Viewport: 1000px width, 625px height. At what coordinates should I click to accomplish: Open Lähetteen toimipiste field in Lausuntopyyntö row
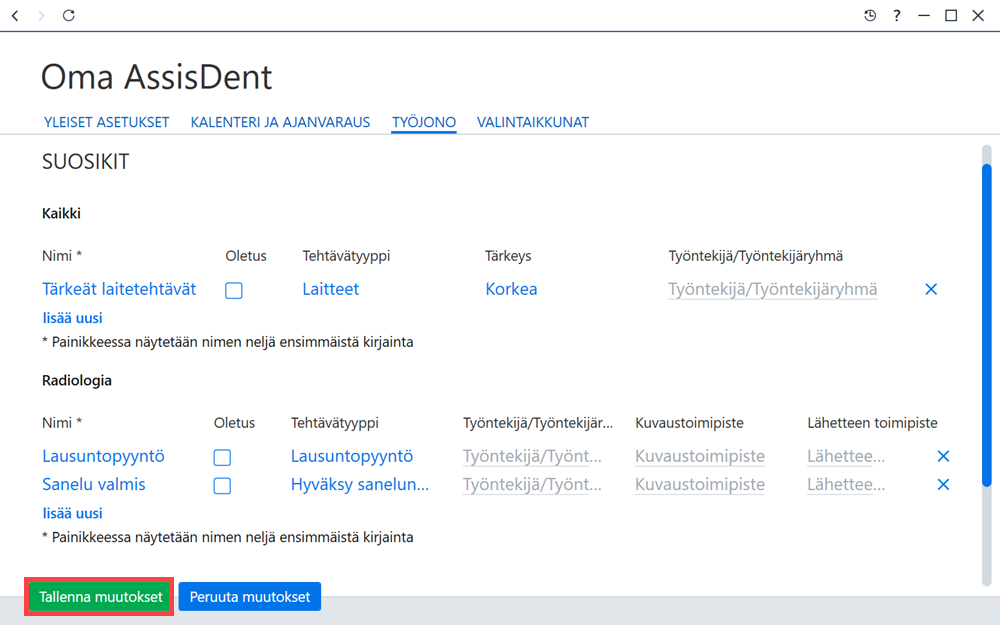pos(846,457)
